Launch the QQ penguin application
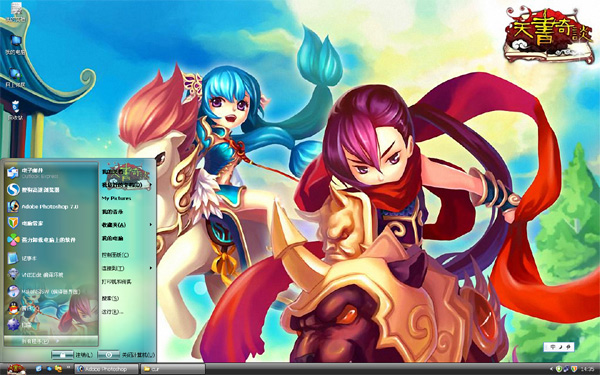The width and height of the screenshot is (600, 375). pyautogui.click(x=23, y=308)
